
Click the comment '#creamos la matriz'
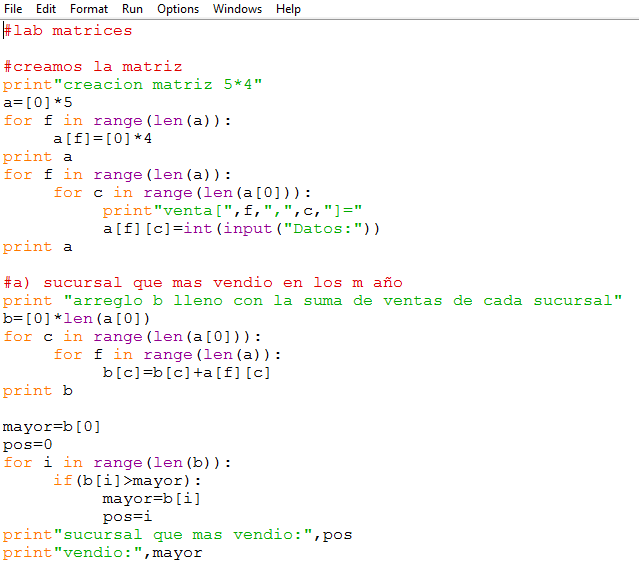coord(93,66)
